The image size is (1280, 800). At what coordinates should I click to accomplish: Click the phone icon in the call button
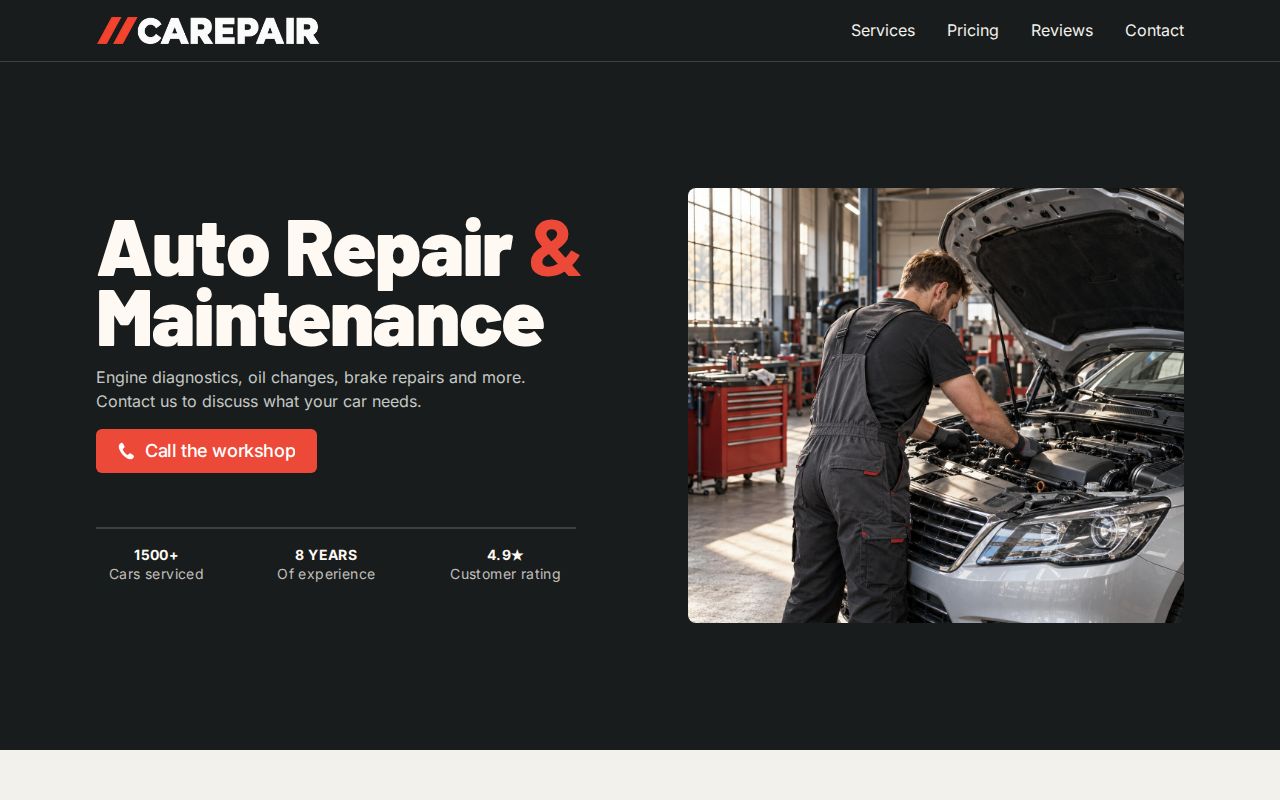[x=126, y=451]
